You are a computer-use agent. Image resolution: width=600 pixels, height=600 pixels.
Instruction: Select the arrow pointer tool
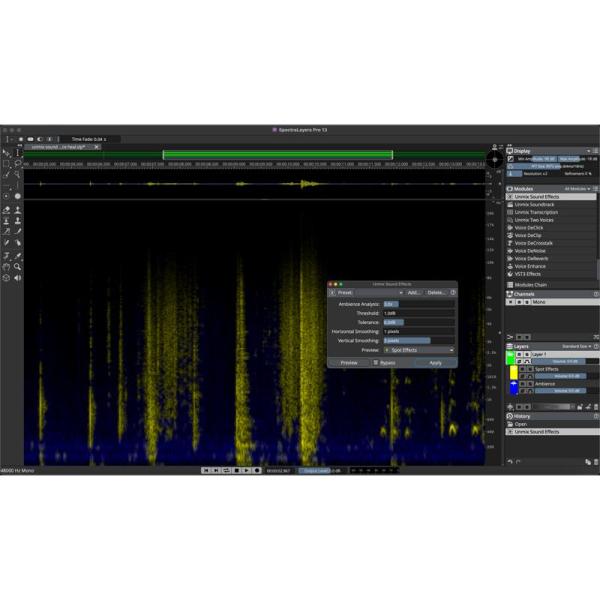pos(7,153)
